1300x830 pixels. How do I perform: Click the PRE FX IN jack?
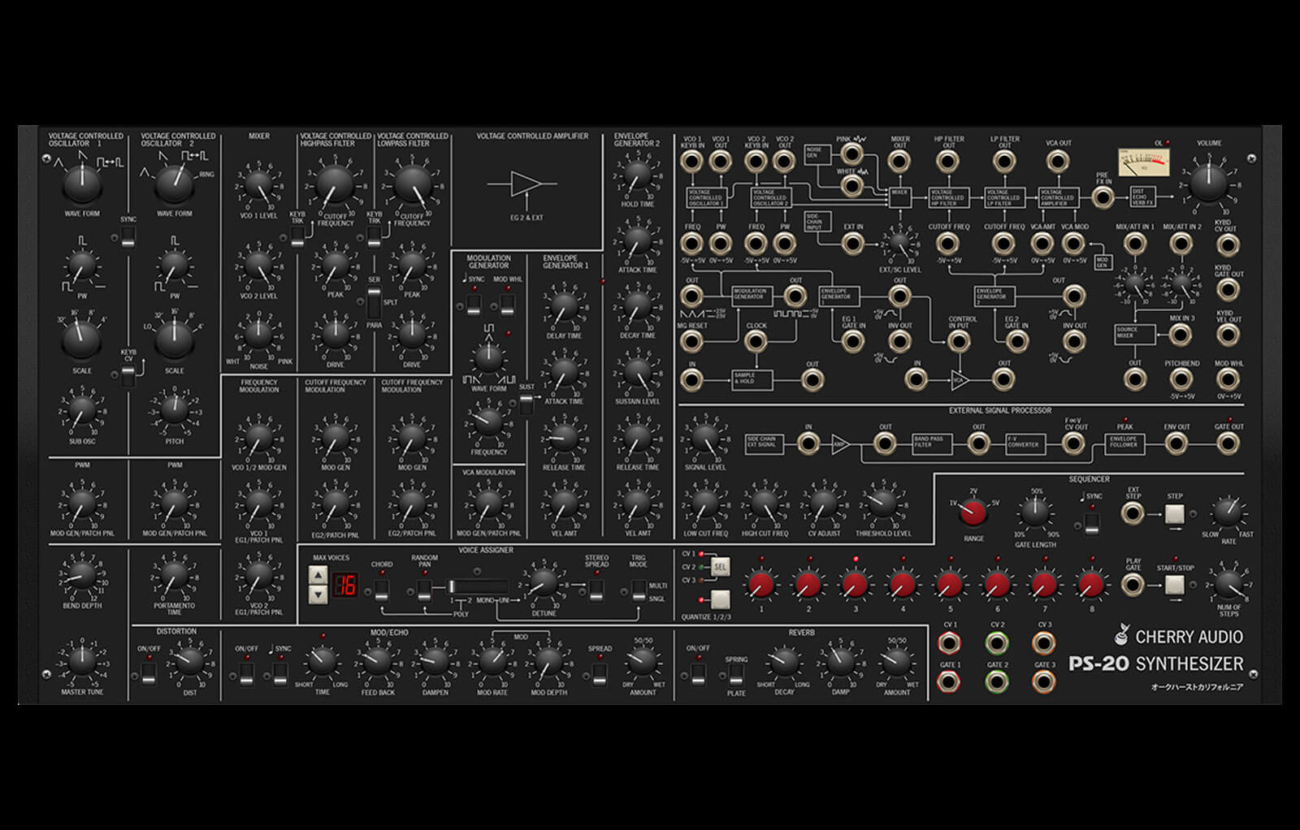tap(1103, 196)
